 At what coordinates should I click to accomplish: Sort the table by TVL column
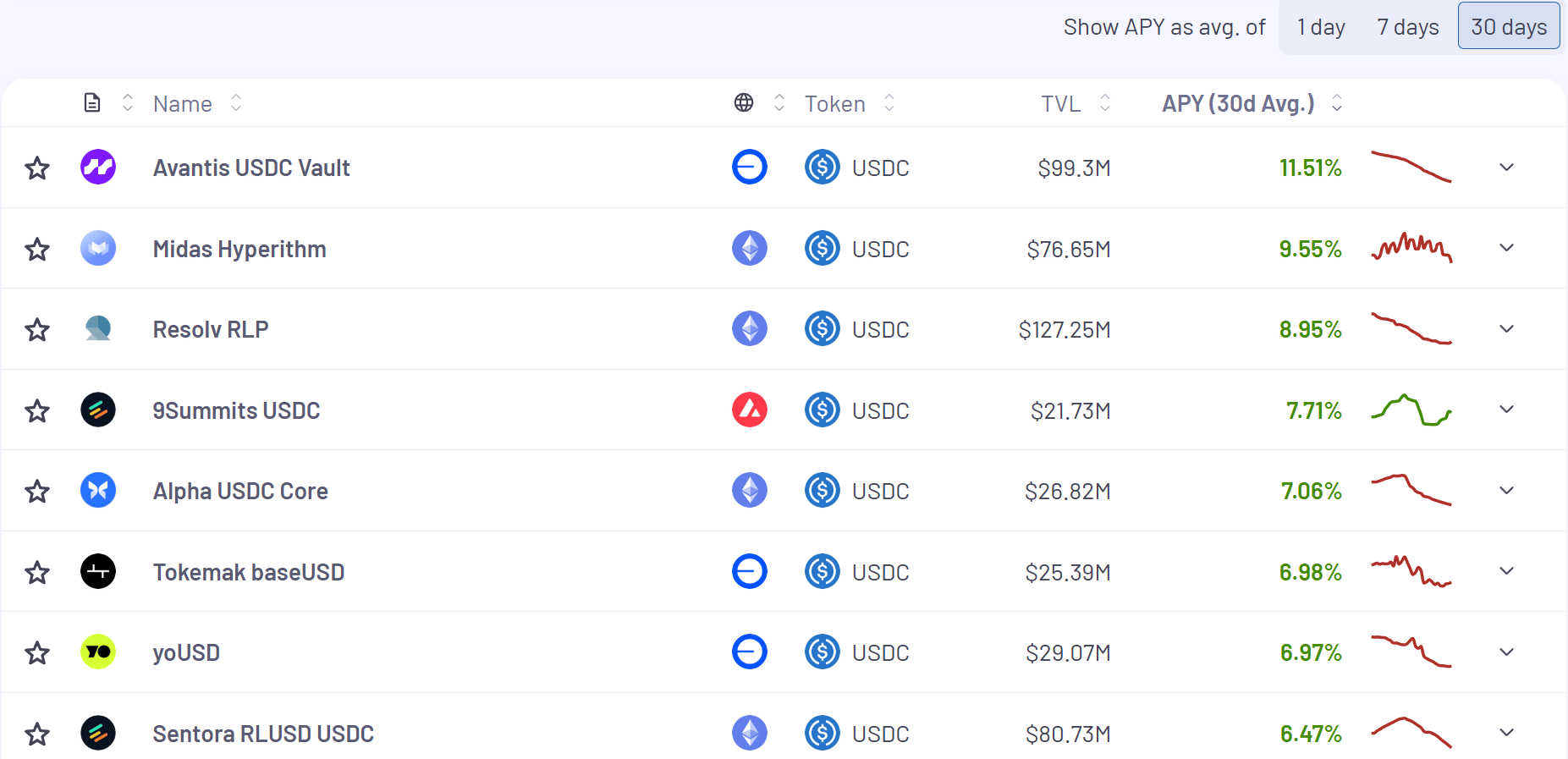[x=1061, y=104]
